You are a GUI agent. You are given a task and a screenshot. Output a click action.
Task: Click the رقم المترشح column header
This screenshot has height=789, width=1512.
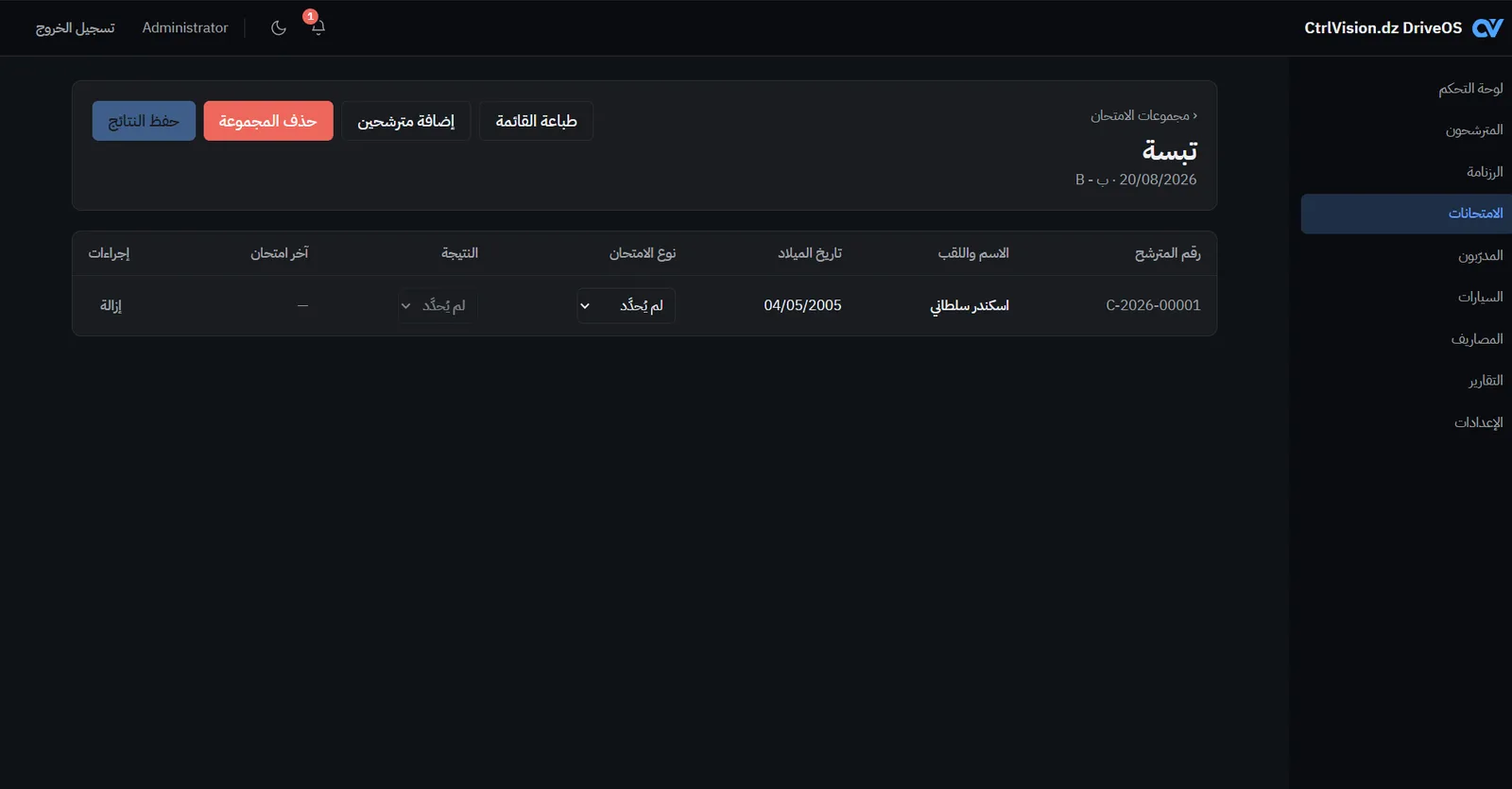tap(1167, 253)
